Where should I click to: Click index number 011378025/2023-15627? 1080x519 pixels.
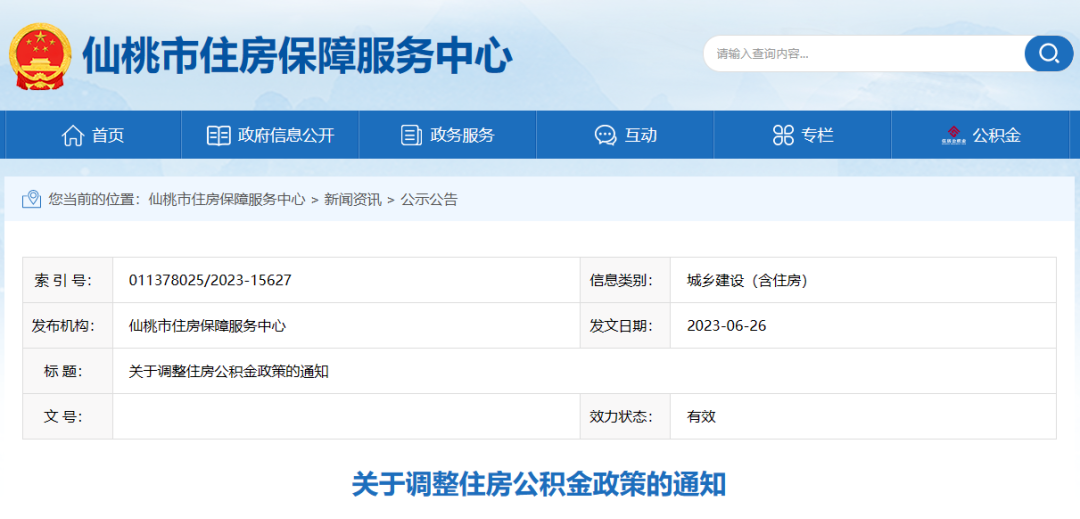(210, 280)
